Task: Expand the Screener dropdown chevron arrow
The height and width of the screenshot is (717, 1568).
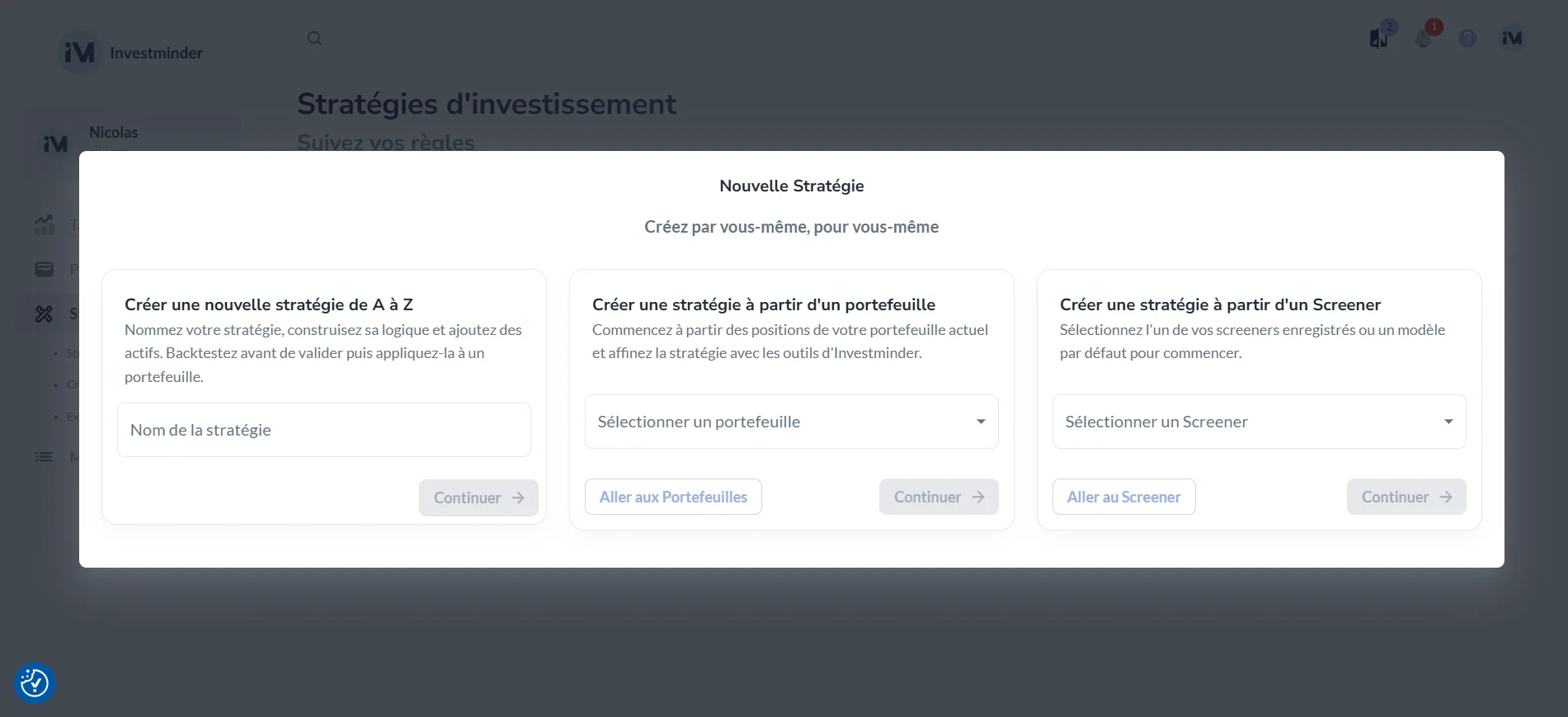Action: tap(1449, 422)
